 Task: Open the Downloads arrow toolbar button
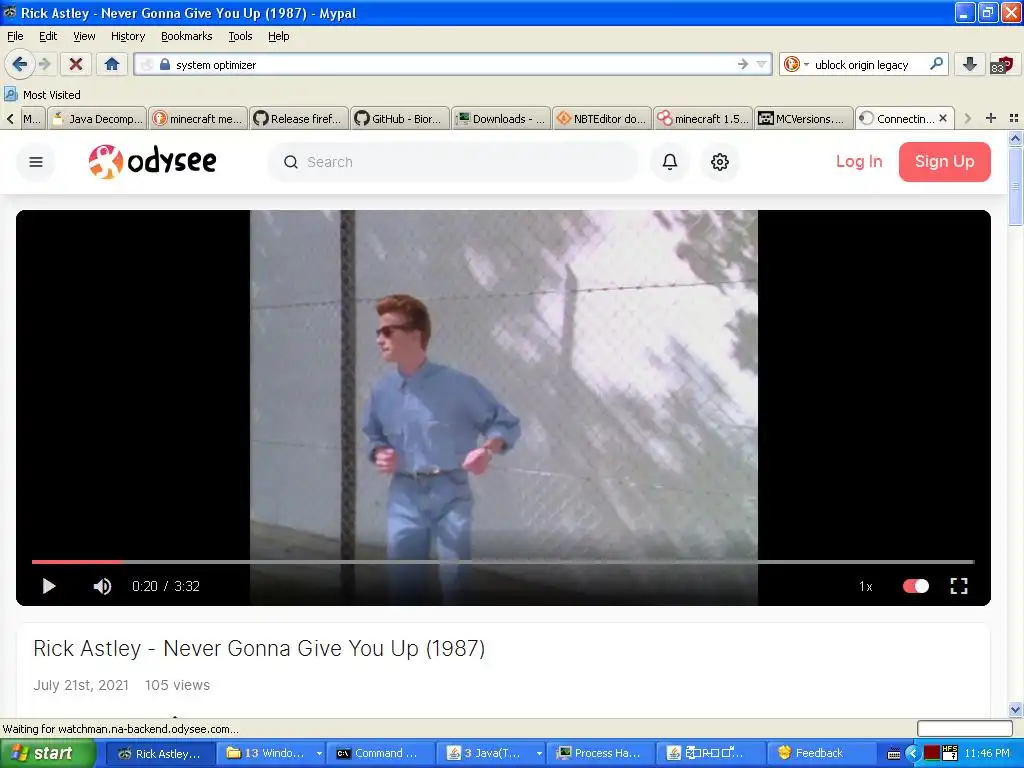970,64
